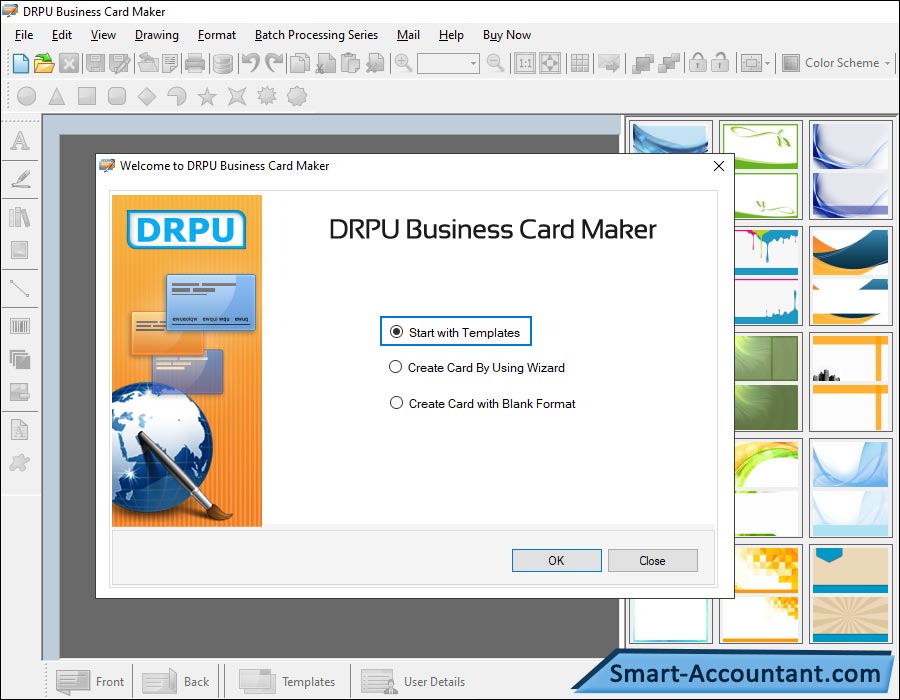Click the database icon in toolbar
Image resolution: width=900 pixels, height=700 pixels.
pos(223,64)
